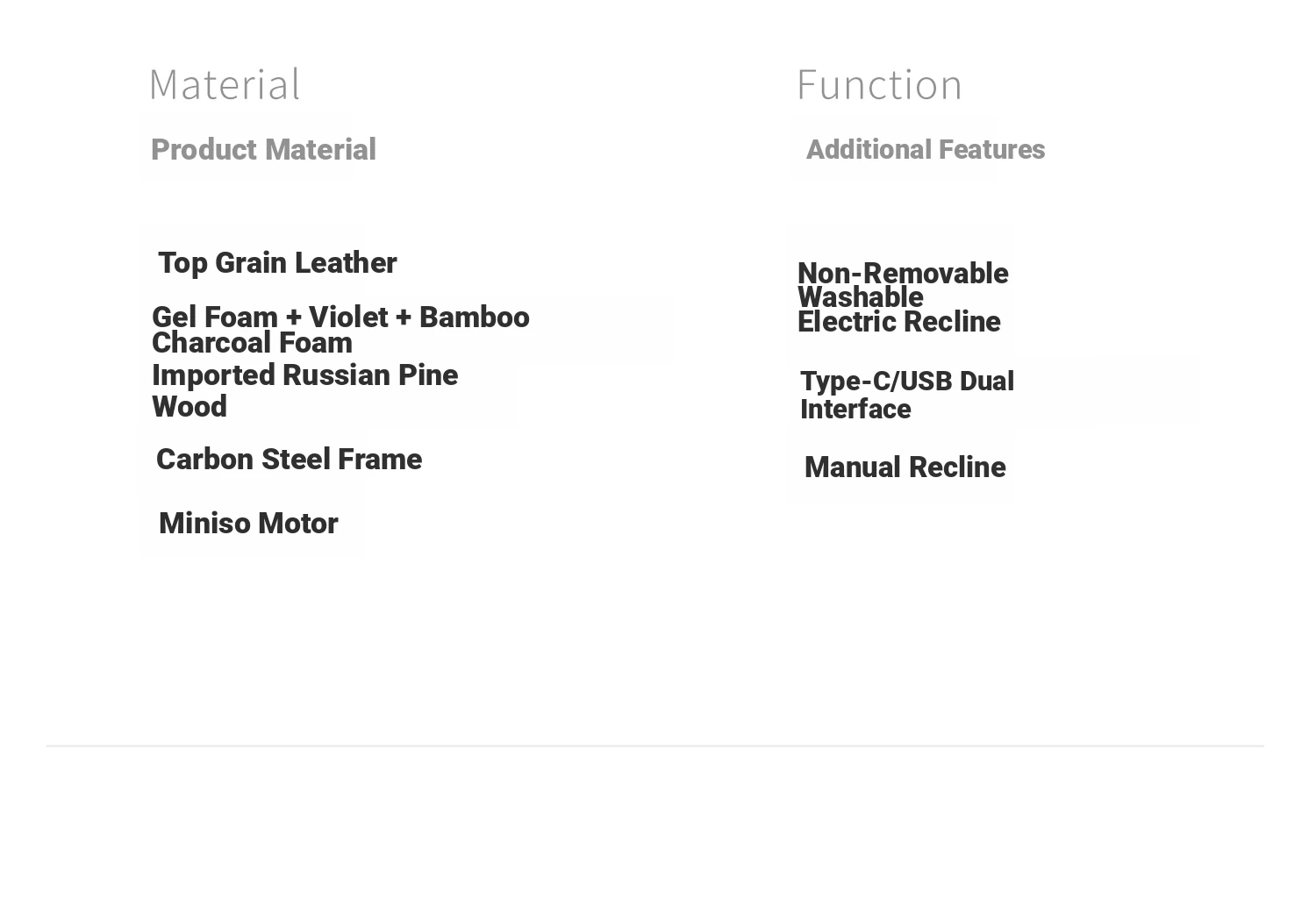Select the Additional Features label

926,150
